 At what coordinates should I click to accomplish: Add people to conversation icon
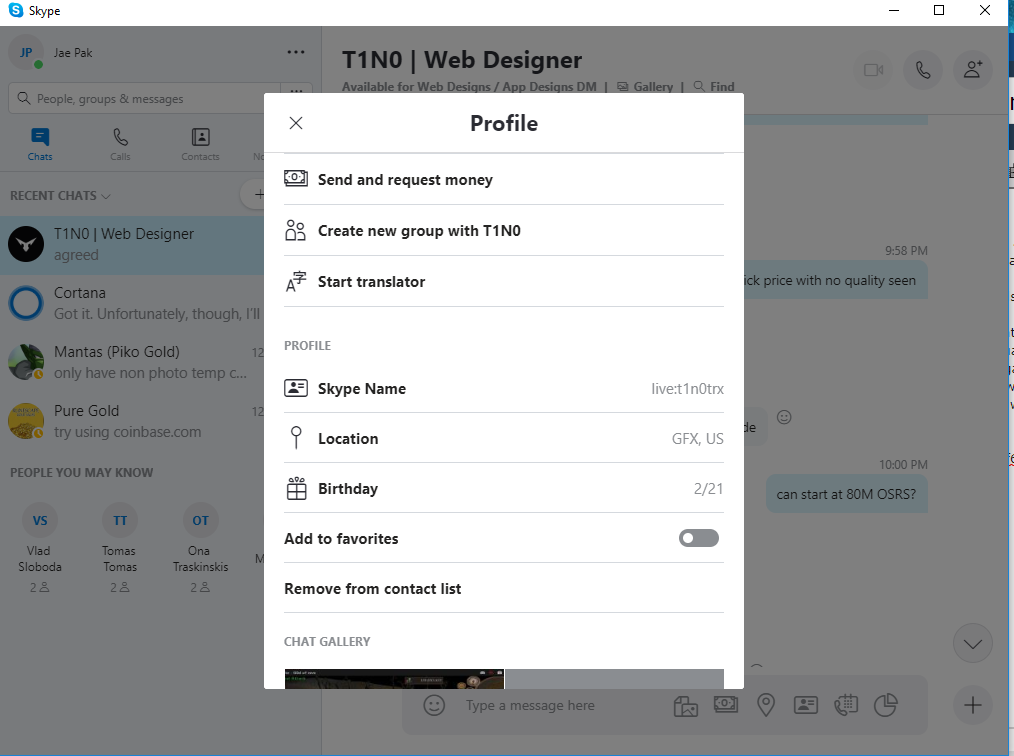973,70
